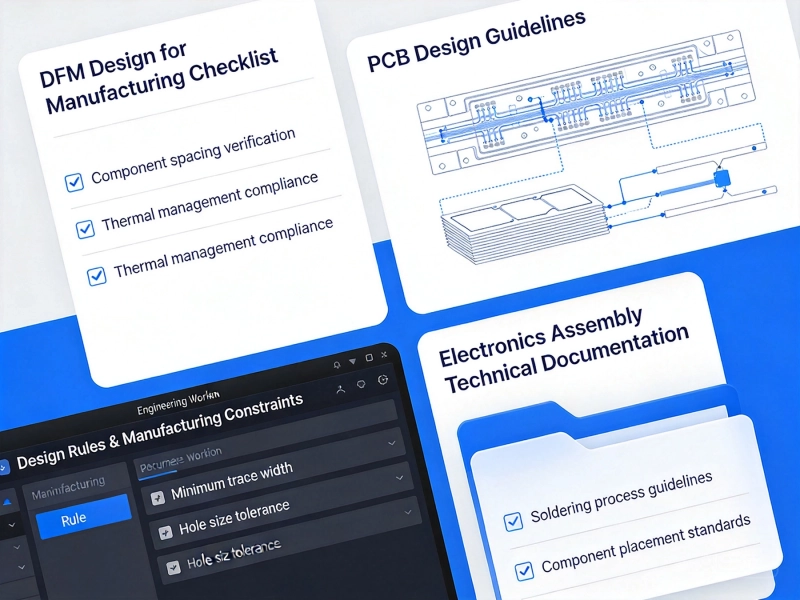Select the Maninfacturing sidebar item

68,487
